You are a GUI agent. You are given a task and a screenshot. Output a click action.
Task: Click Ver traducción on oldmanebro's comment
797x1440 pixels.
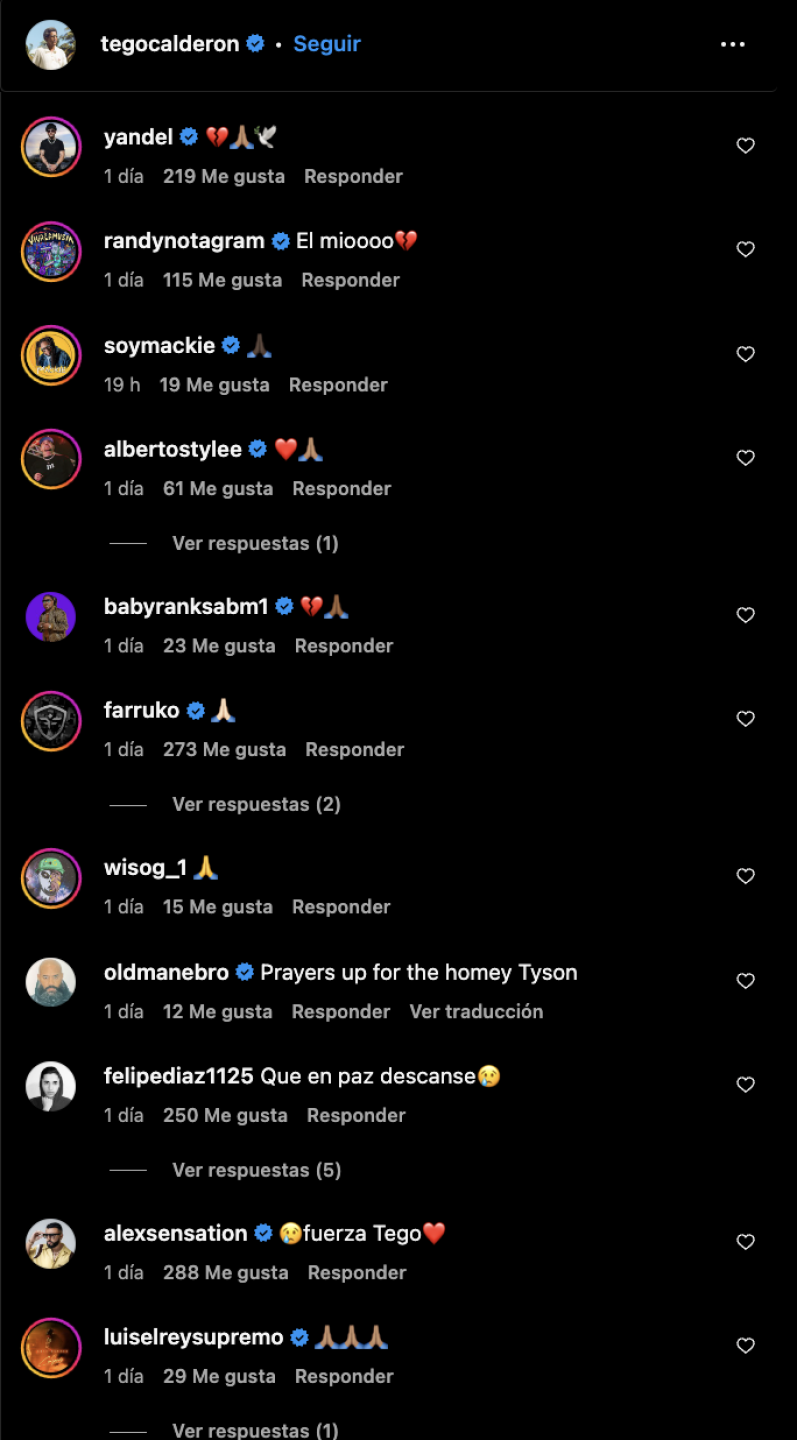[x=476, y=1011]
